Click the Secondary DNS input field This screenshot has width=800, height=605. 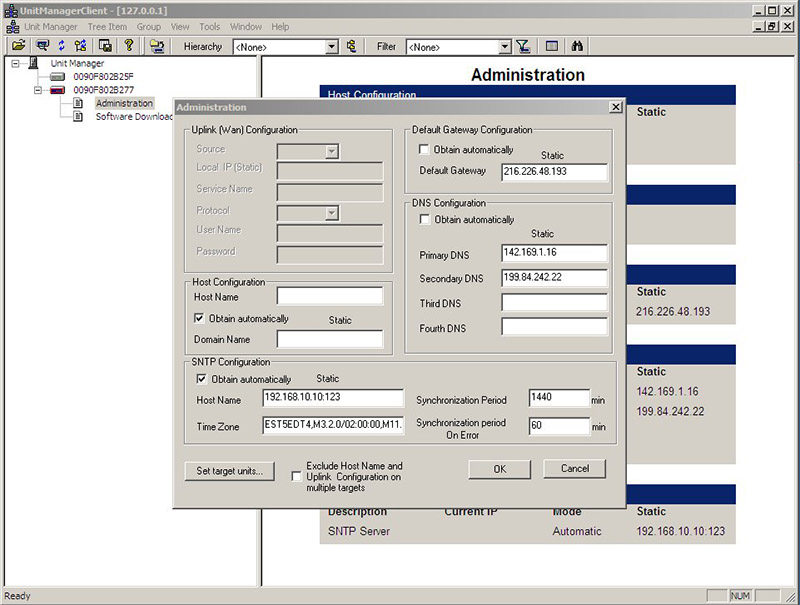pyautogui.click(x=555, y=278)
